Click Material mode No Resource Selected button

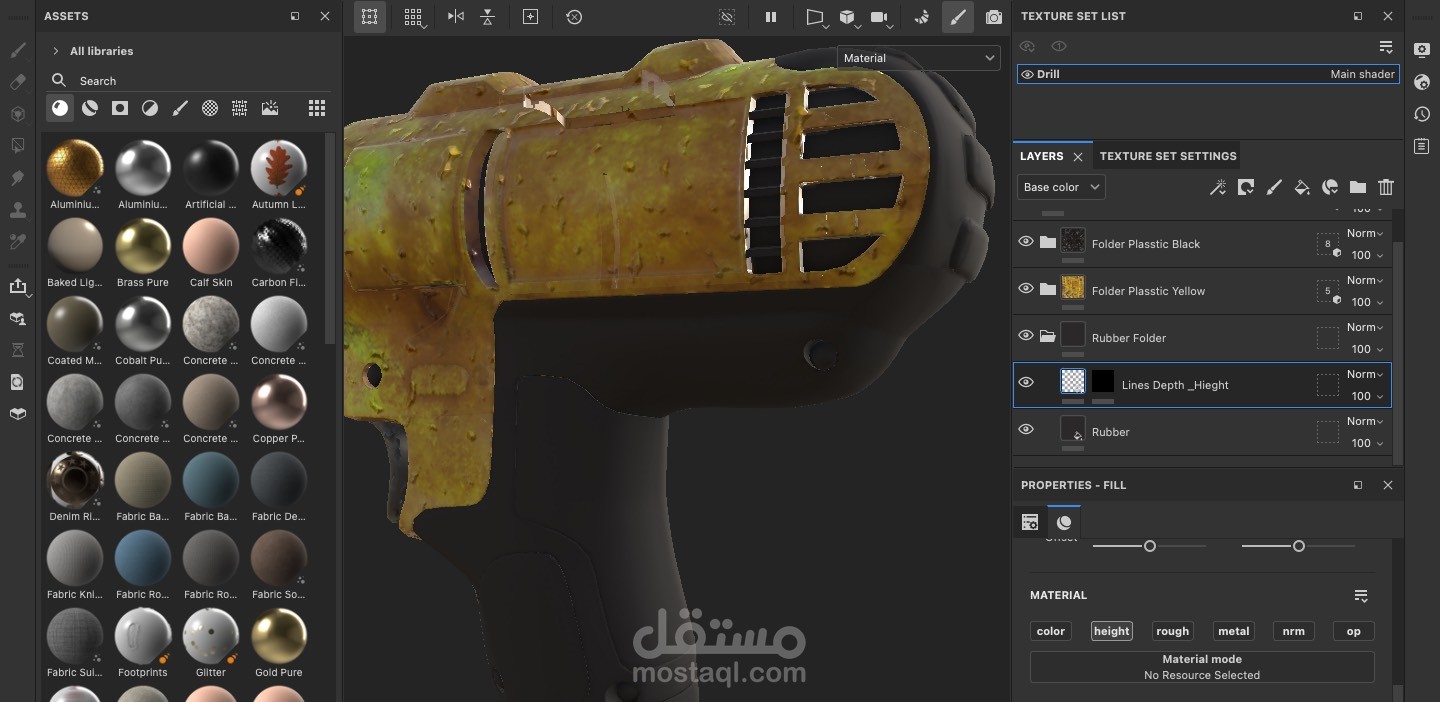[x=1202, y=667]
